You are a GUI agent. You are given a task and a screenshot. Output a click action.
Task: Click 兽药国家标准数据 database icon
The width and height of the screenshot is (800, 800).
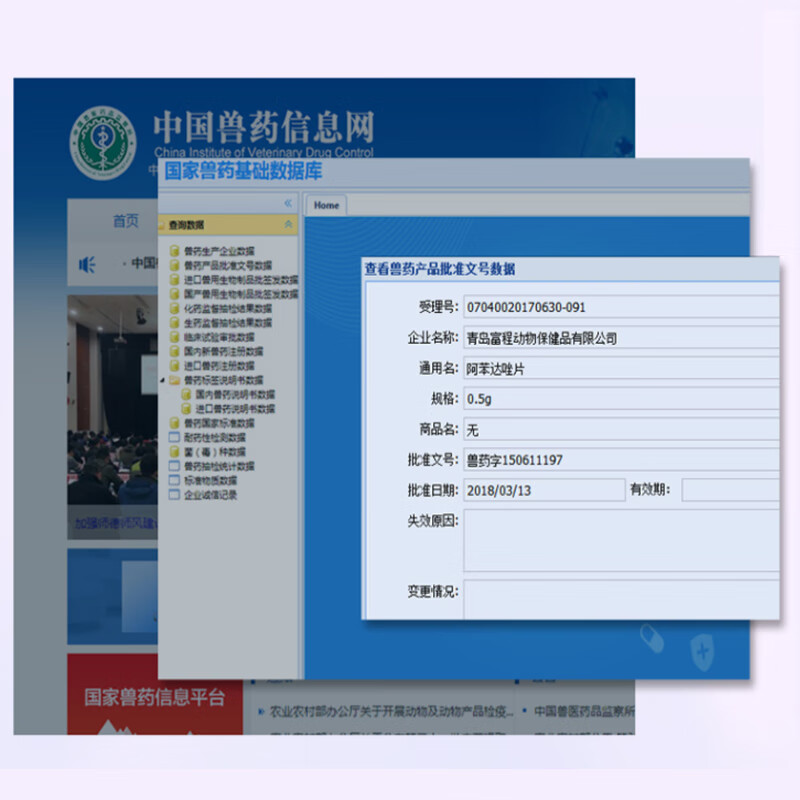coord(175,423)
